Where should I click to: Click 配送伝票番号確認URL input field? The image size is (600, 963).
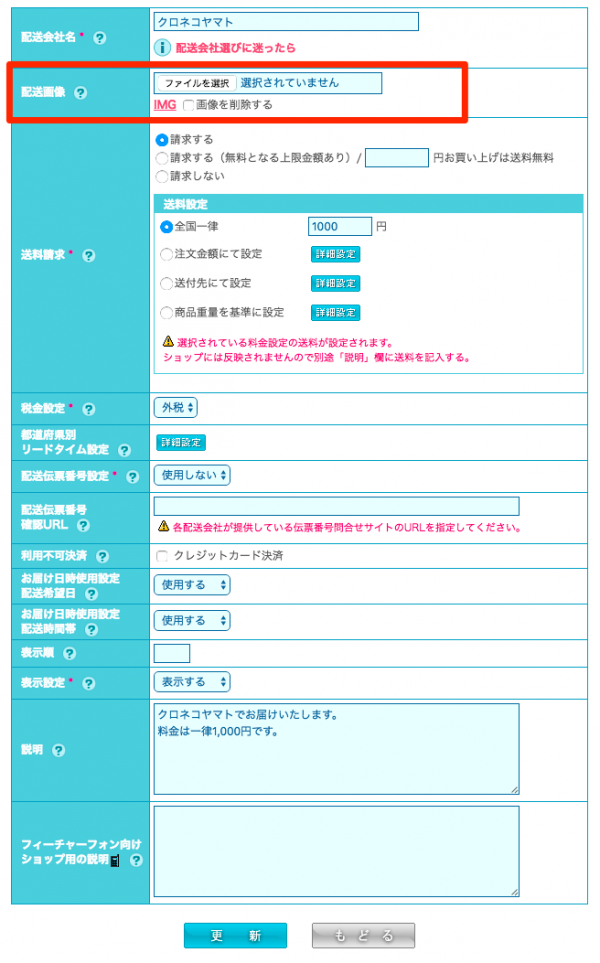[x=337, y=507]
